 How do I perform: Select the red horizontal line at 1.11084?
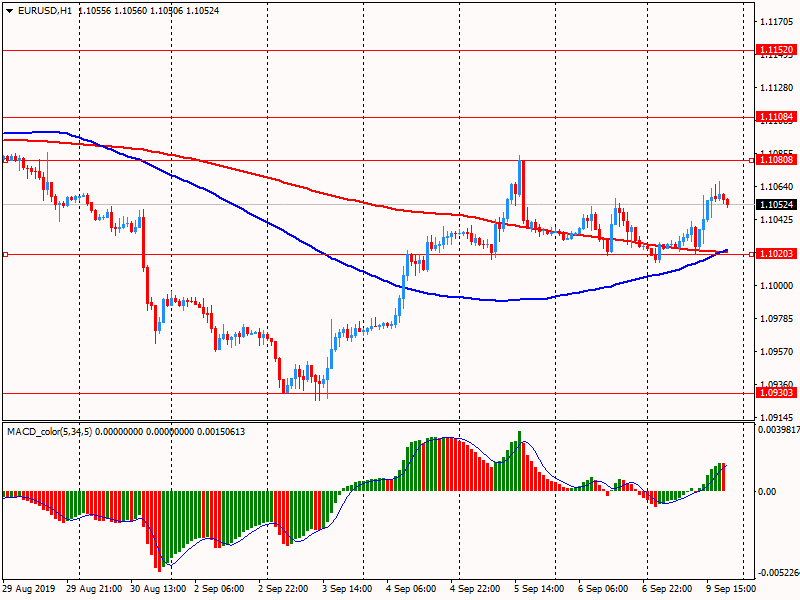[x=378, y=117]
